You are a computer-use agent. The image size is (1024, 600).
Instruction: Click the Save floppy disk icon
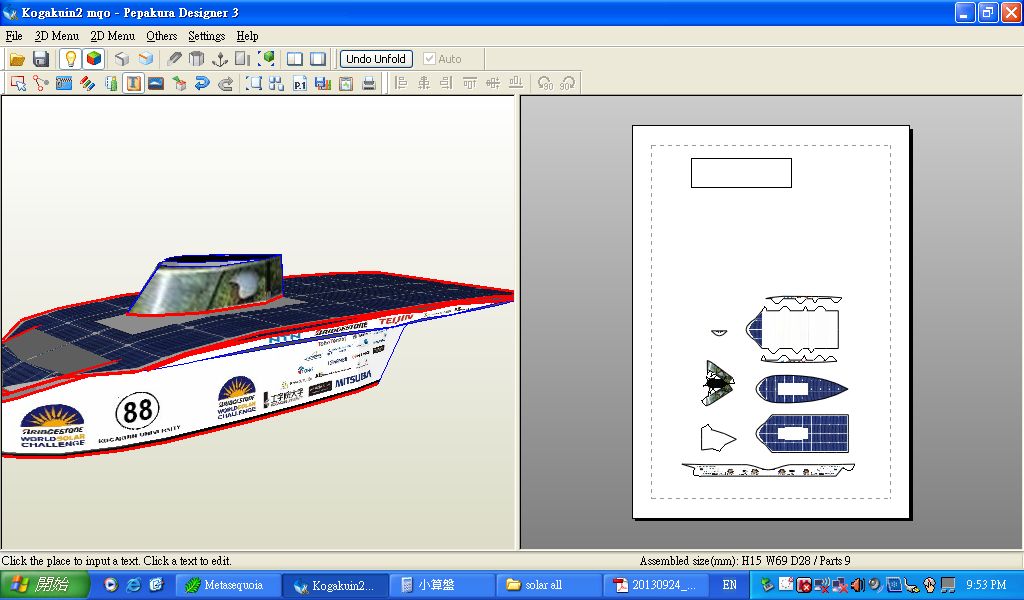[41, 59]
